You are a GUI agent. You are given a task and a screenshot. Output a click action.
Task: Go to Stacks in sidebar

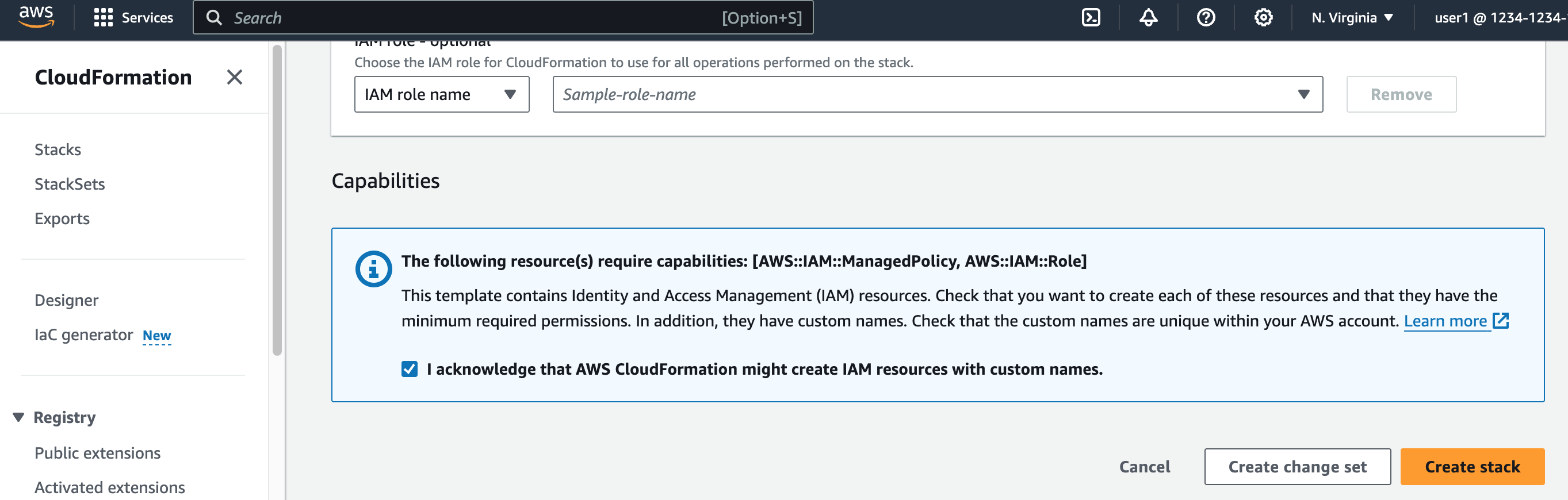[58, 149]
